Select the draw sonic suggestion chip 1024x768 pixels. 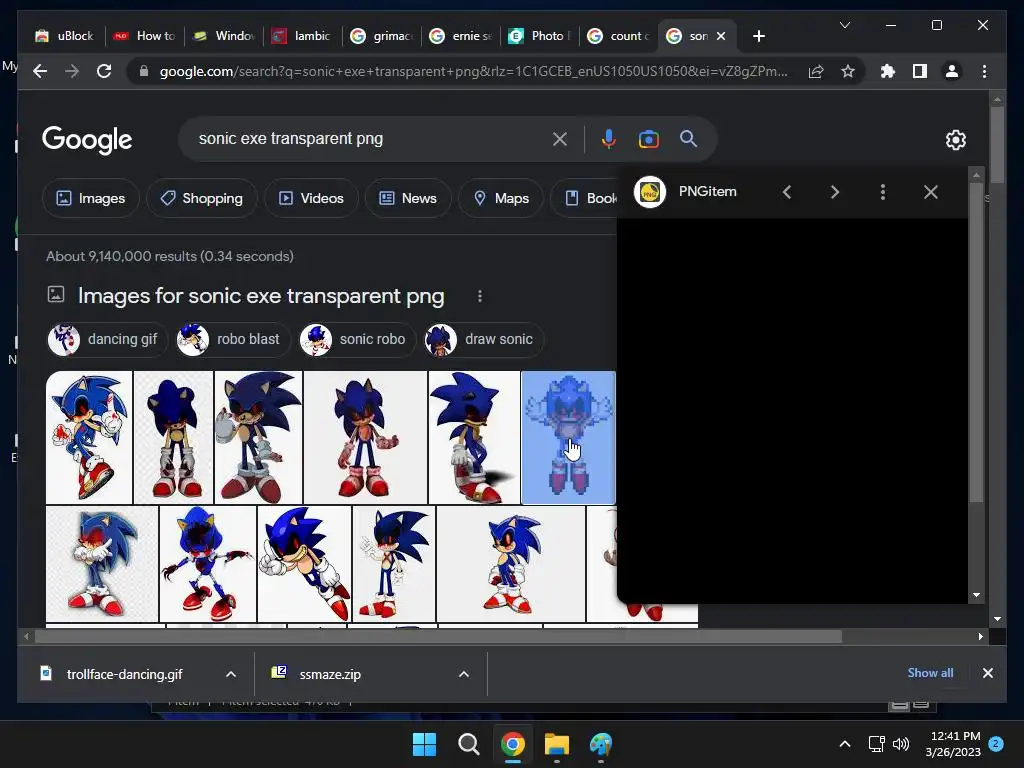click(x=484, y=340)
